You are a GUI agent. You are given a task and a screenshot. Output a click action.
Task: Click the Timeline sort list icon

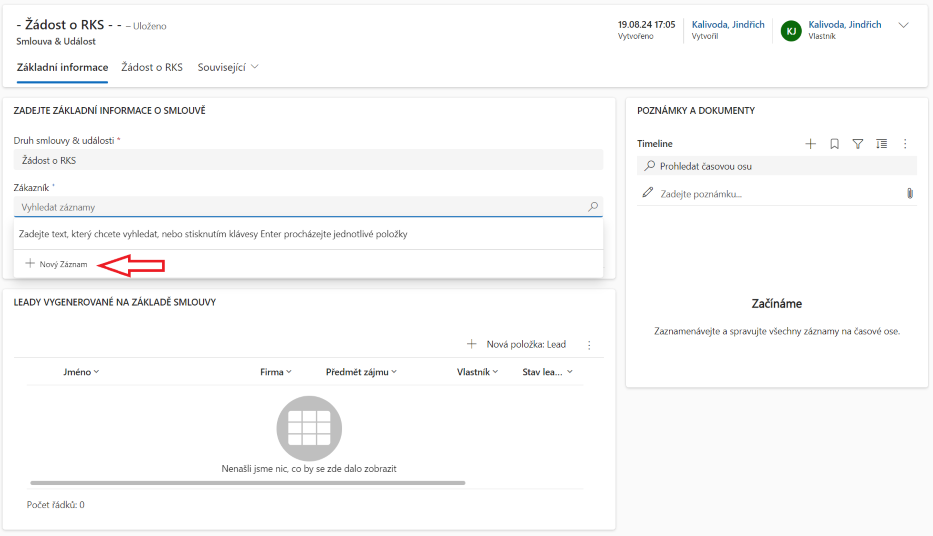[x=881, y=144]
